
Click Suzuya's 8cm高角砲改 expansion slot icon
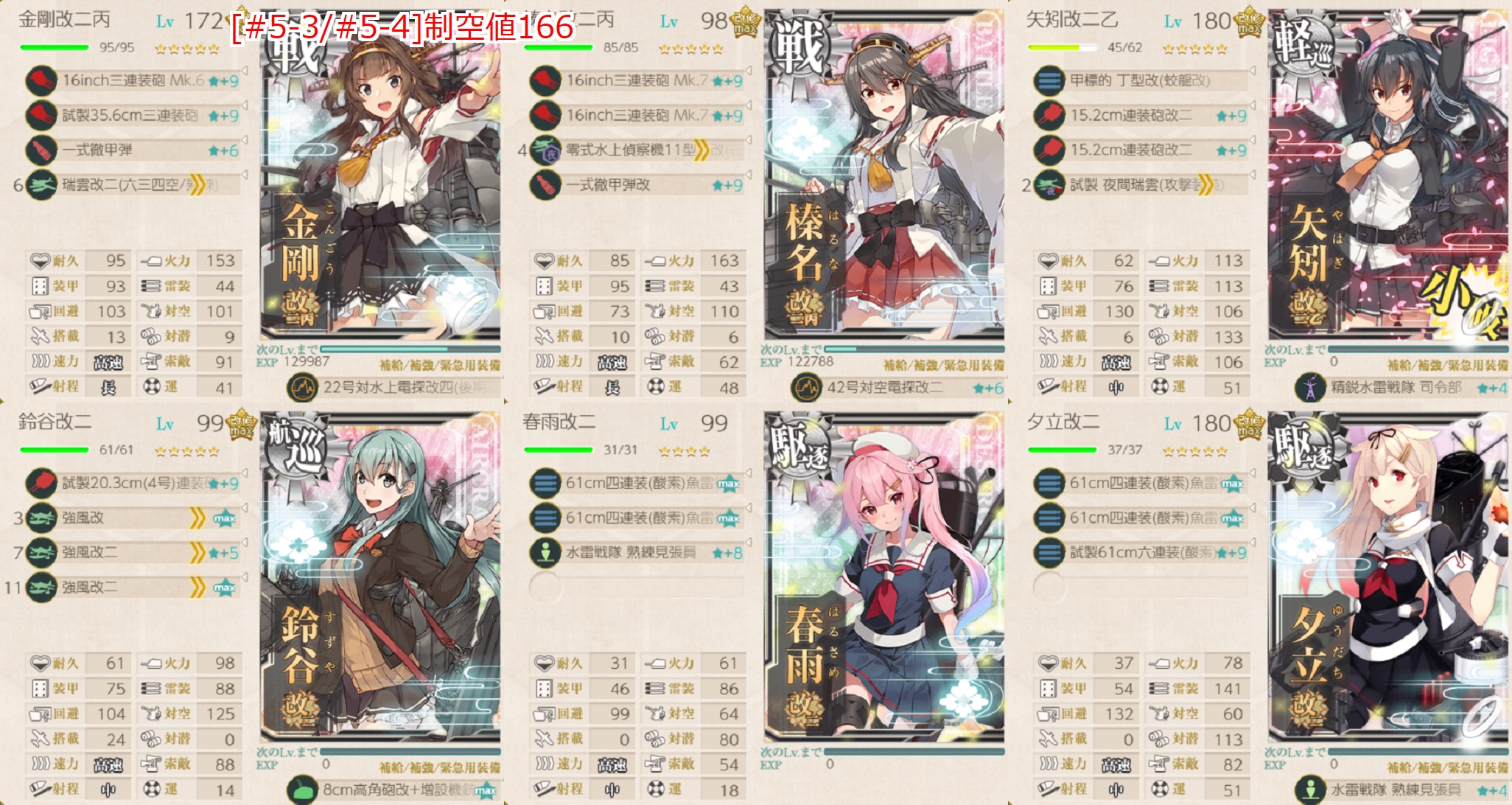302,790
